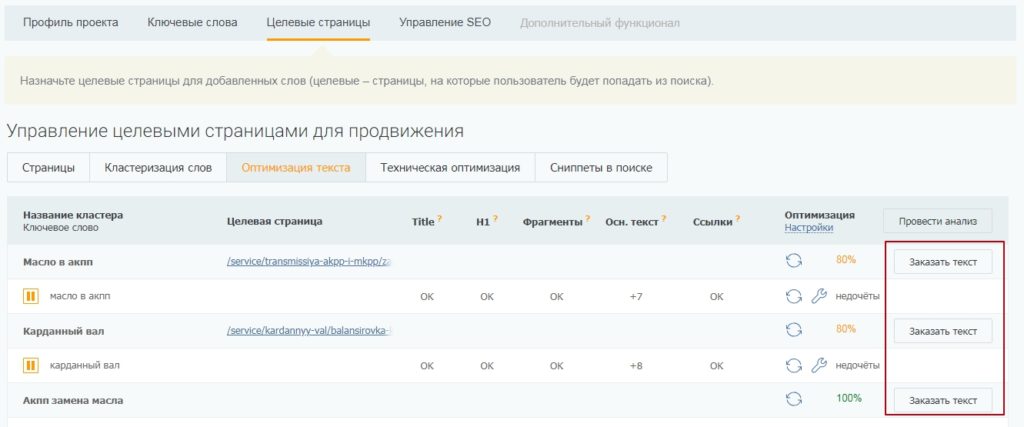The height and width of the screenshot is (427, 1024).
Task: Click Провести анализ button
Action: (937, 221)
